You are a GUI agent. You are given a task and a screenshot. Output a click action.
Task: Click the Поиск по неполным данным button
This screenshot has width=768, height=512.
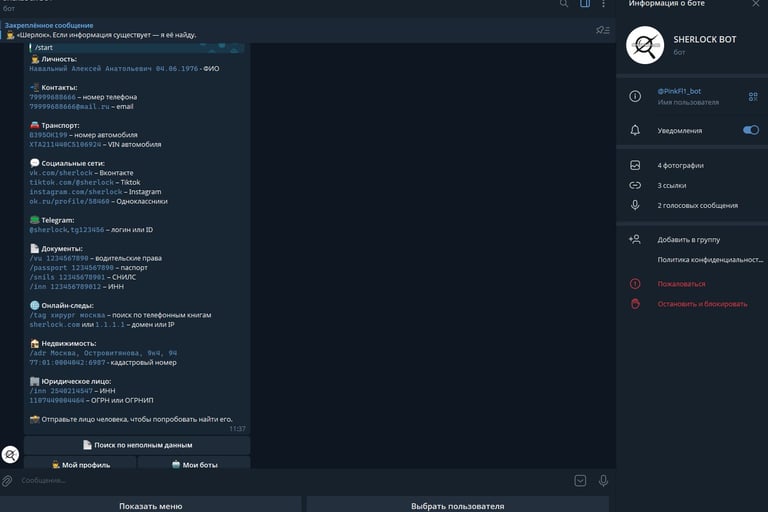[x=137, y=445]
